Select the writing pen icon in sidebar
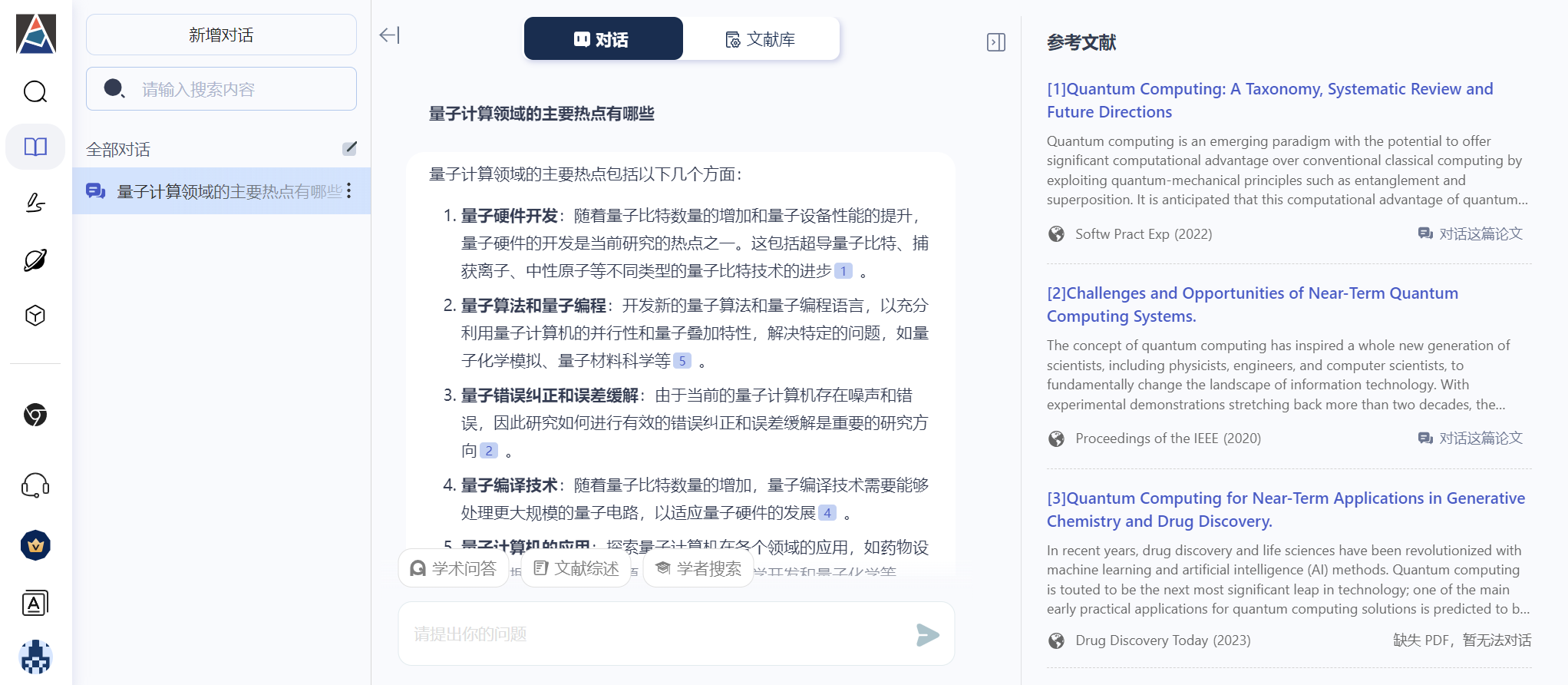Image resolution: width=1568 pixels, height=685 pixels. (35, 203)
